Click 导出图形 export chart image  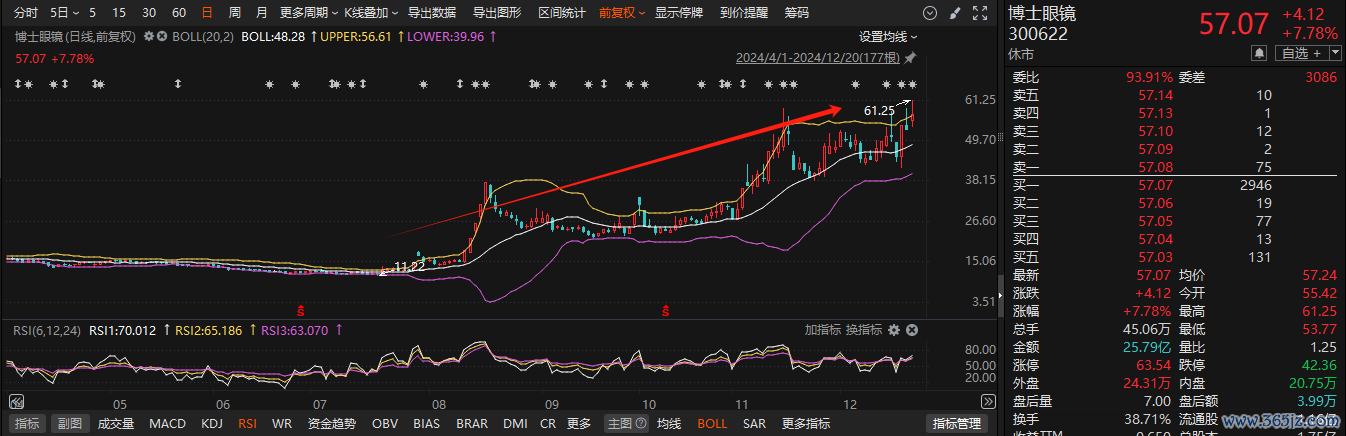pos(496,13)
